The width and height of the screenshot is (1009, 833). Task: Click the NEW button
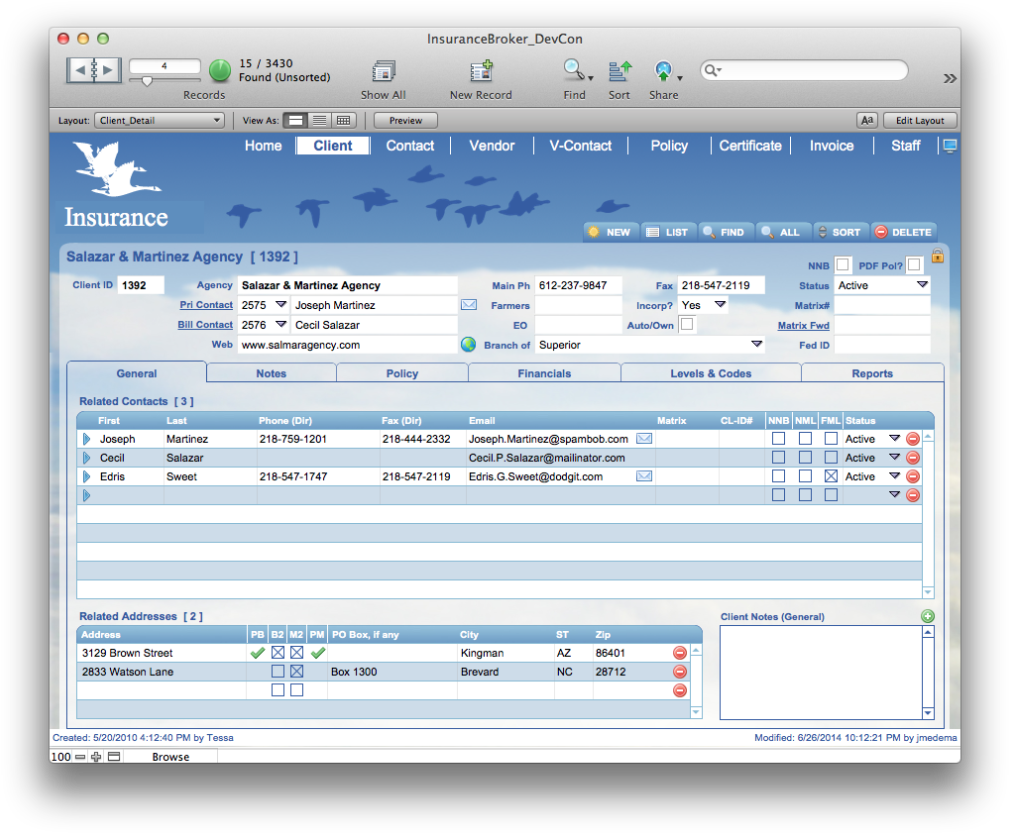[x=611, y=232]
